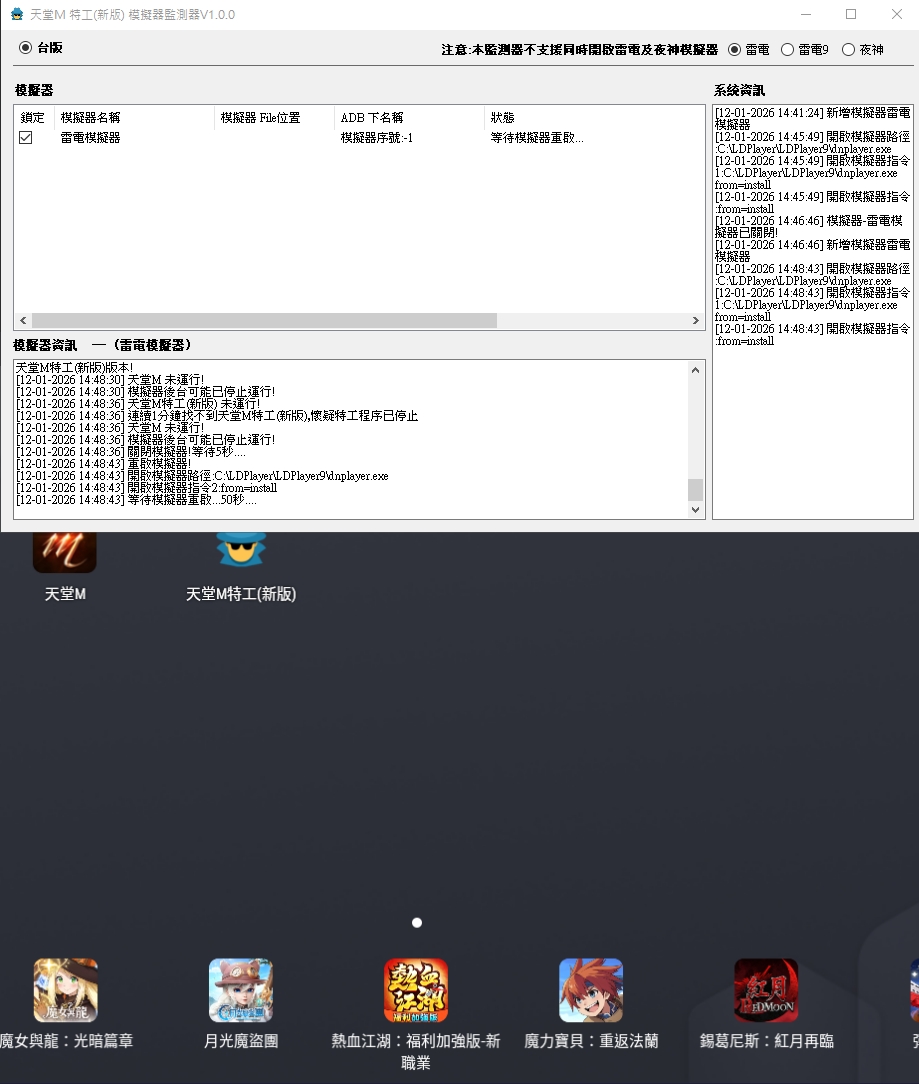Viewport: 919px width, 1084px height.
Task: Launch the 天堂M特工(新版) app icon
Action: [x=241, y=552]
